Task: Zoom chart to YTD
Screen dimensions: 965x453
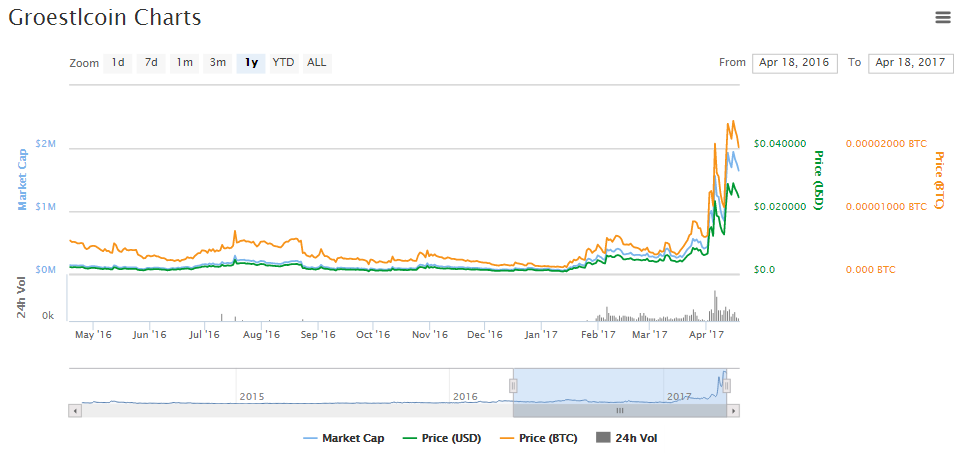Action: pyautogui.click(x=284, y=63)
